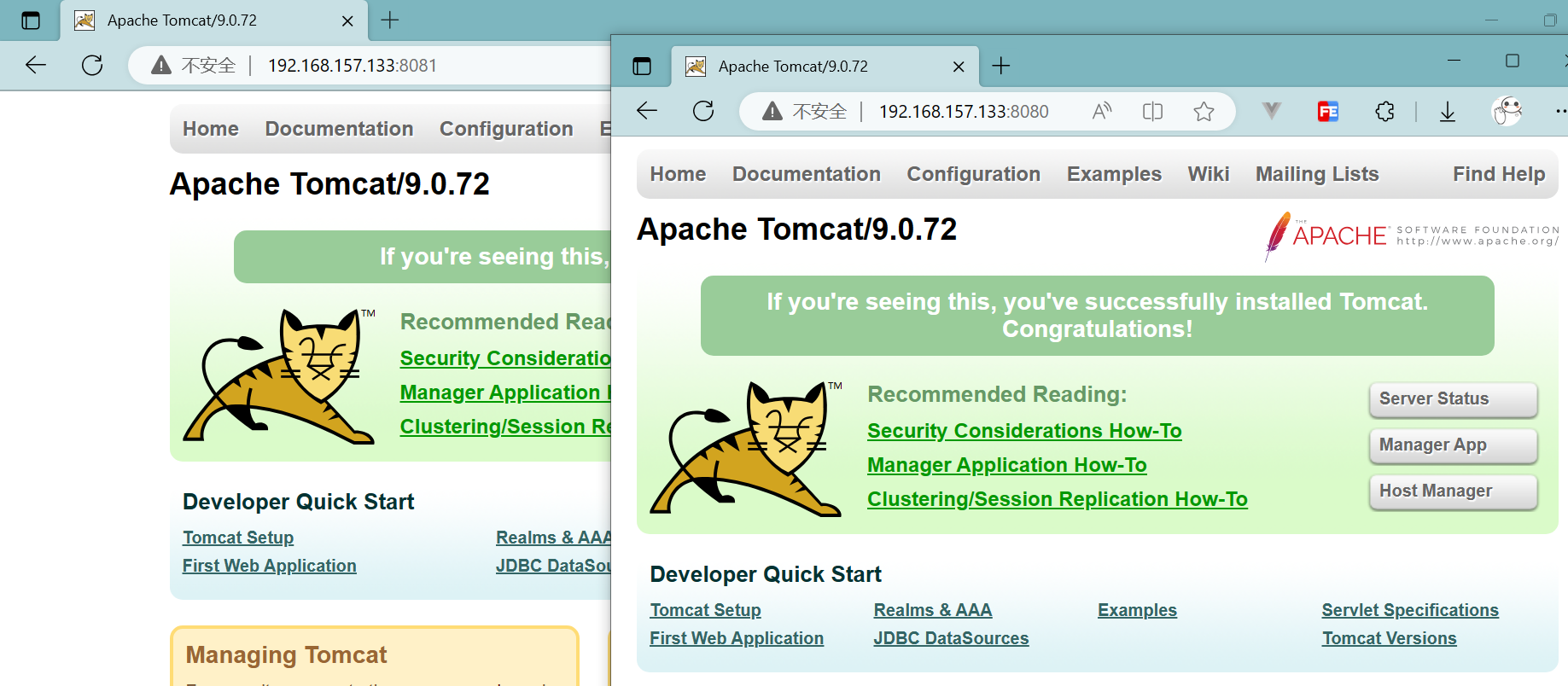Click the Managing Tomcat heading in background window
1568x686 pixels.
tap(286, 654)
